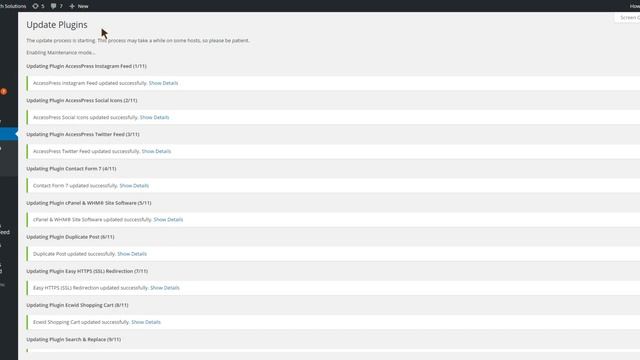Viewport: 640px width, 360px height.
Task: Show details for Ecwid Shopping Cart update
Action: coord(146,322)
